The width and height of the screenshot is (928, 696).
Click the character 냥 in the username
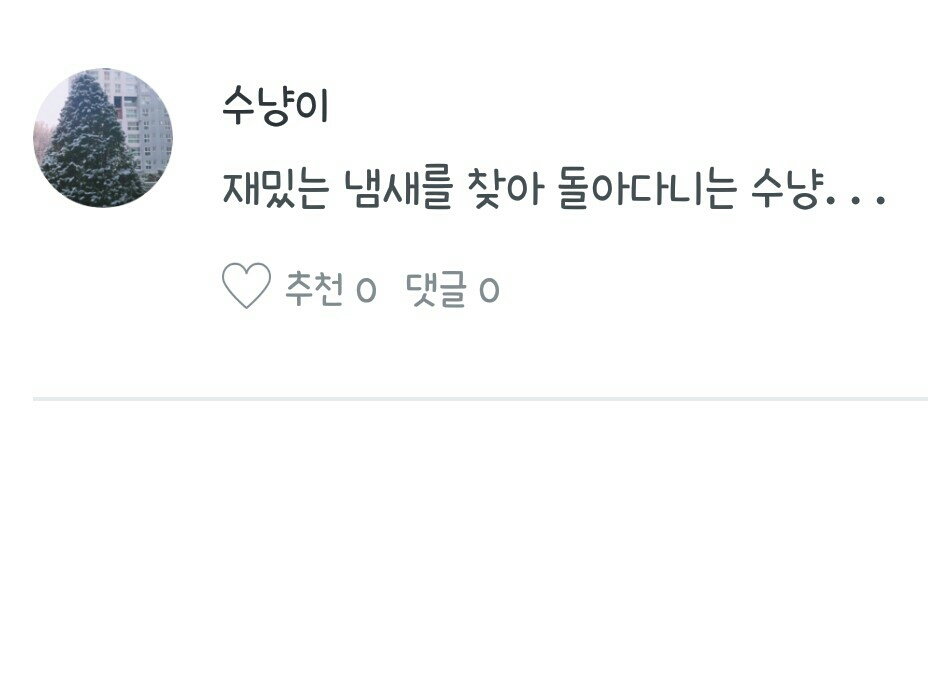tap(276, 107)
